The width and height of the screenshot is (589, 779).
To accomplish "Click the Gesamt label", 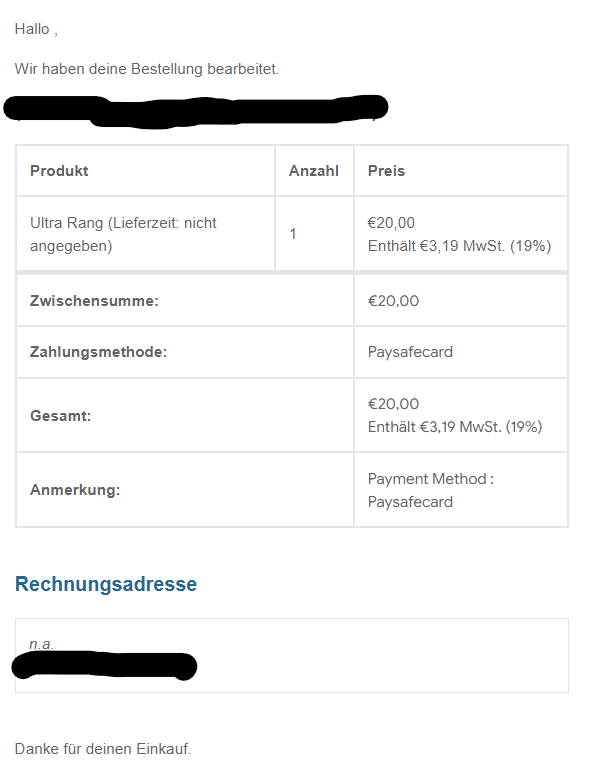I will click(61, 416).
